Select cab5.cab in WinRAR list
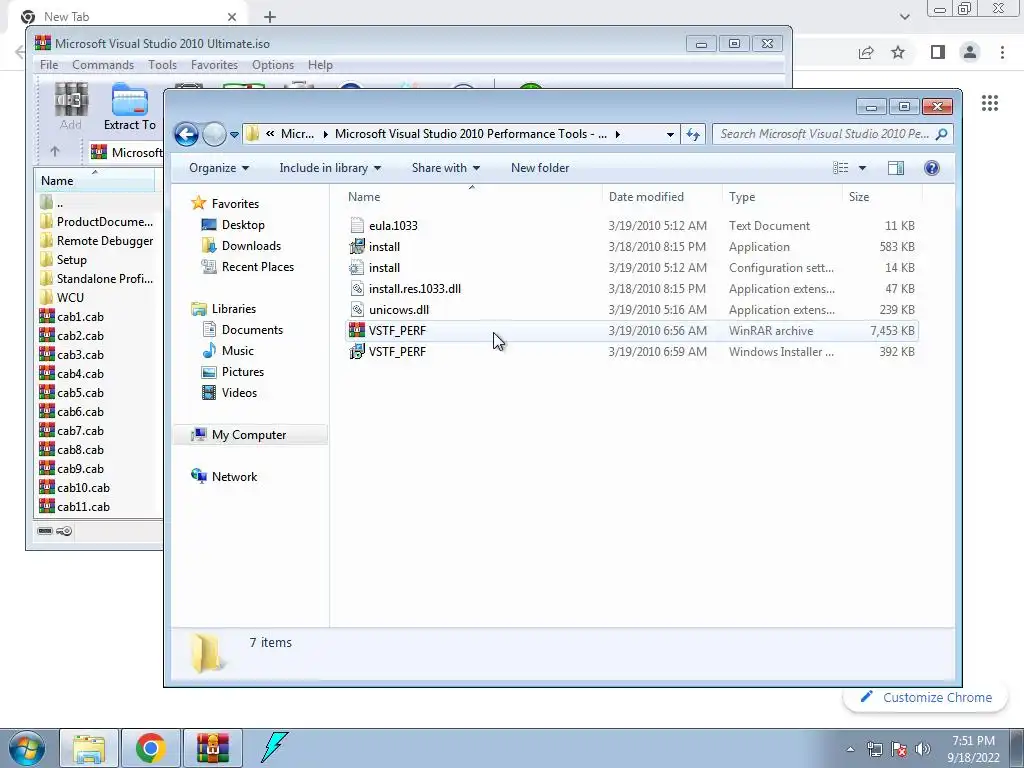Viewport: 1024px width, 768px height. pos(72,392)
